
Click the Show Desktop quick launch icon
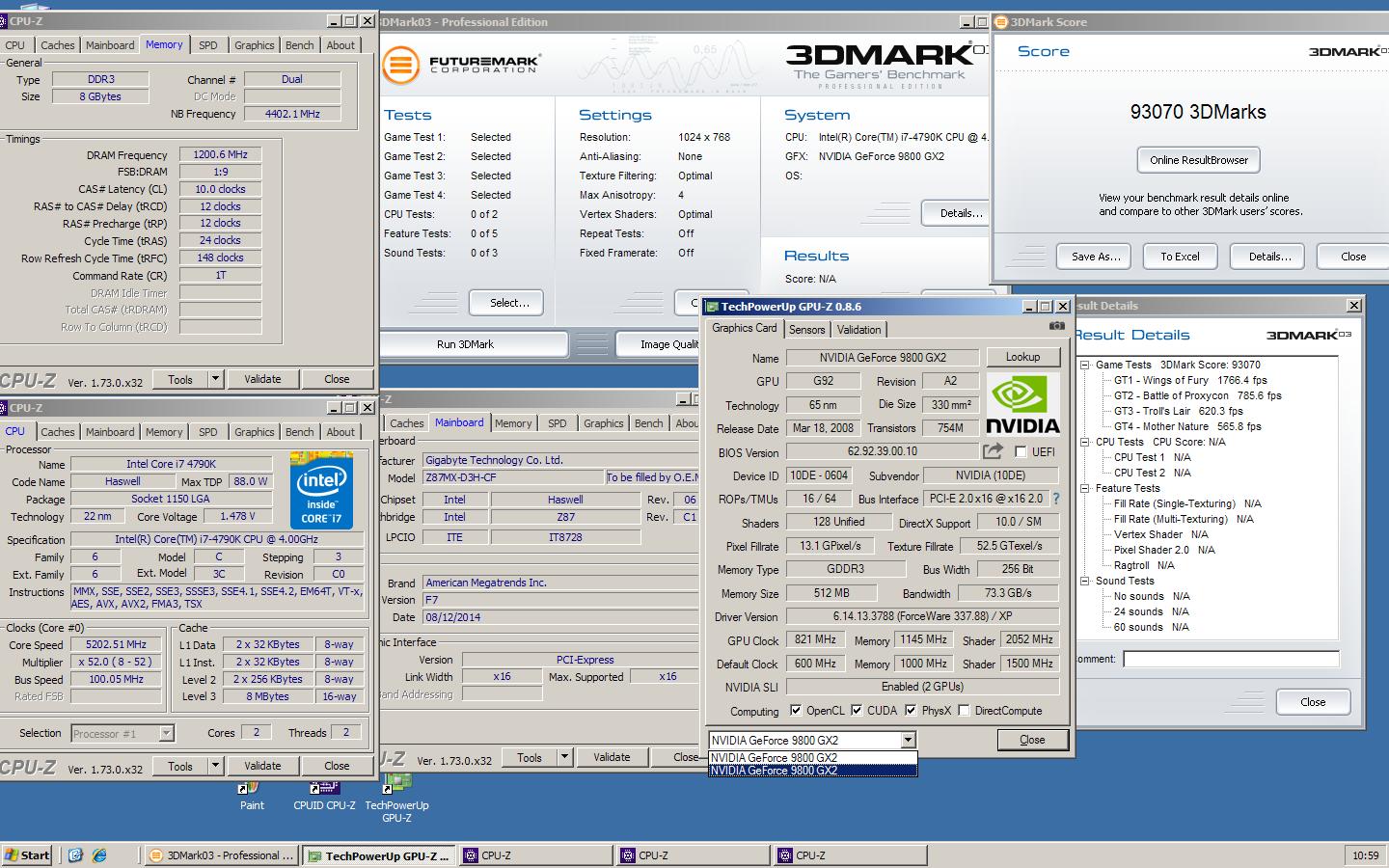[76, 854]
